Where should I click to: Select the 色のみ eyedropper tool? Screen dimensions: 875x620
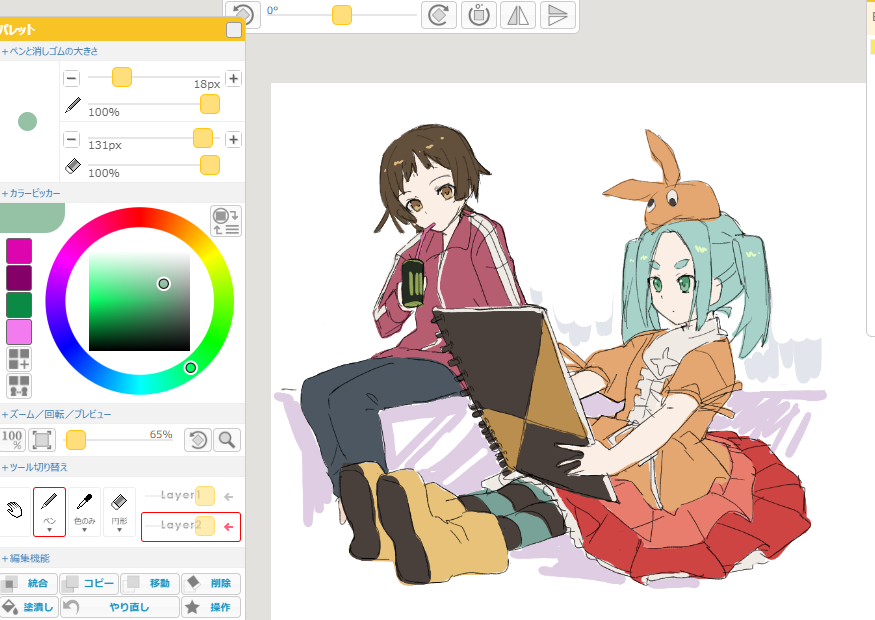click(84, 512)
